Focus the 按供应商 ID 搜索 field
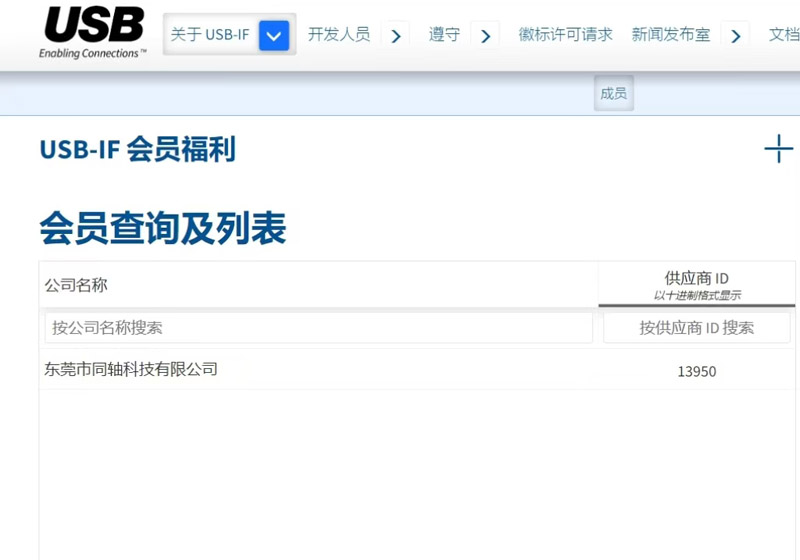This screenshot has height=560, width=800. click(696, 327)
